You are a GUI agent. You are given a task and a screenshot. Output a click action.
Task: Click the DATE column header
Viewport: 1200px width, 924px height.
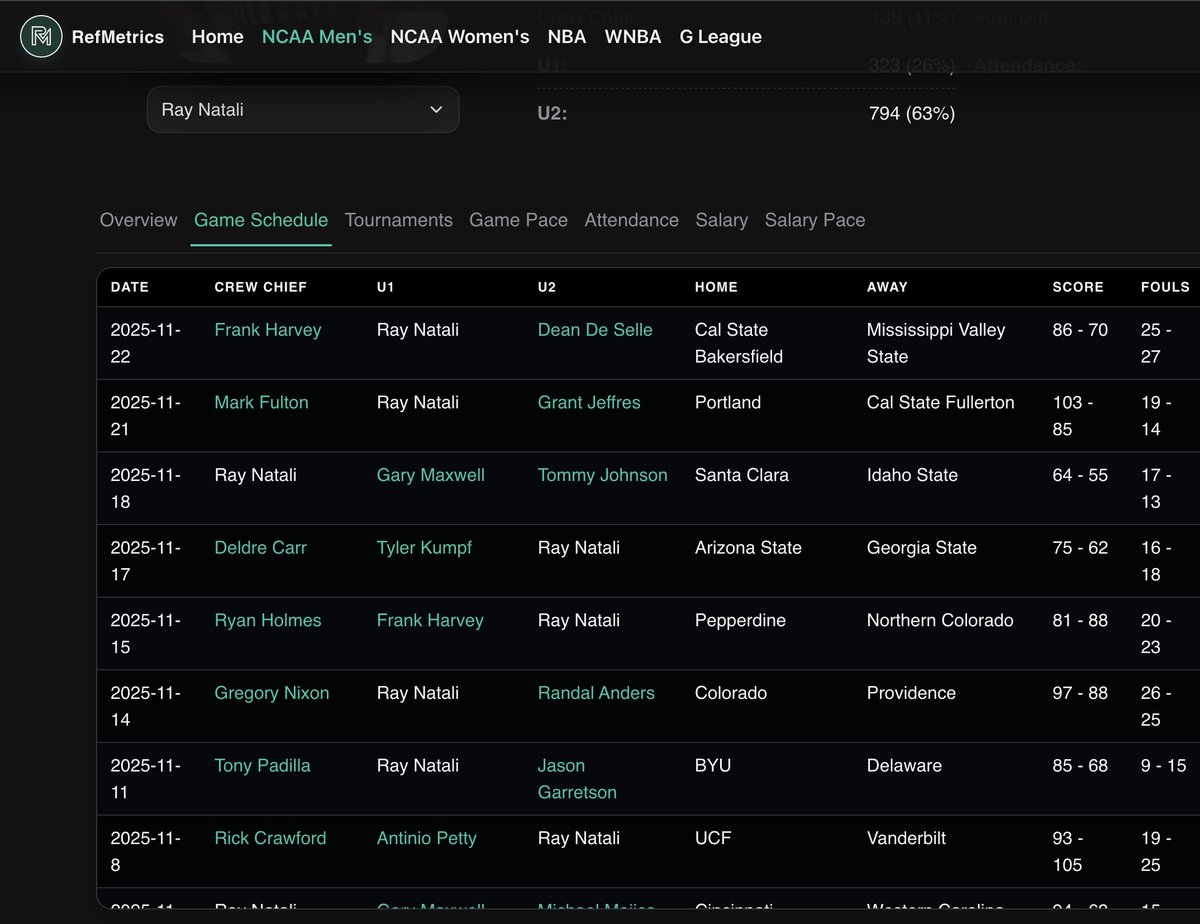click(x=130, y=287)
